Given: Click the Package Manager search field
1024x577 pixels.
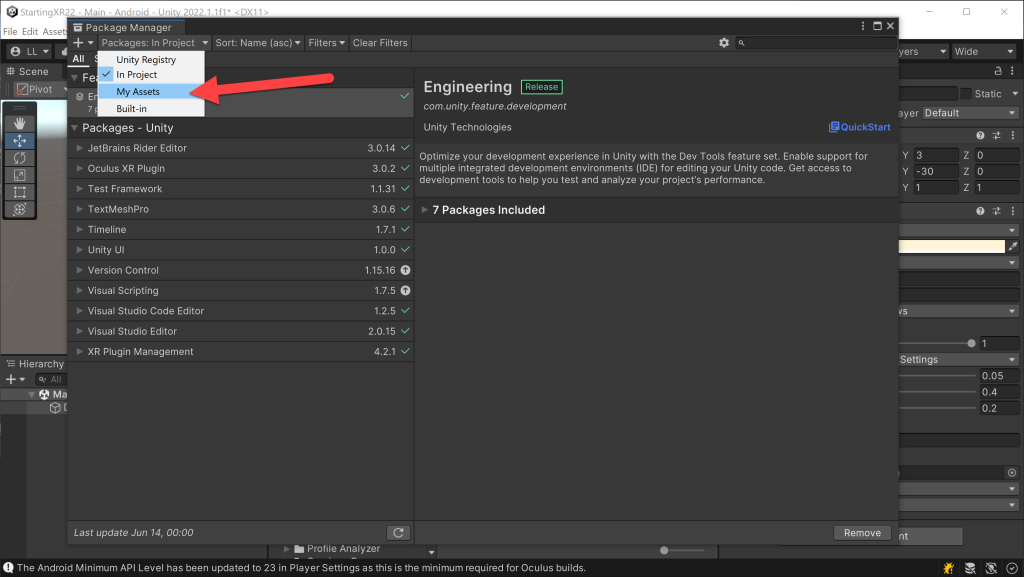Looking at the screenshot, I should click(816, 42).
